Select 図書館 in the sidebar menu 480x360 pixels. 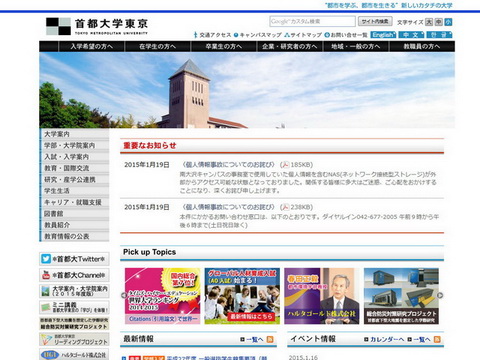[74, 213]
